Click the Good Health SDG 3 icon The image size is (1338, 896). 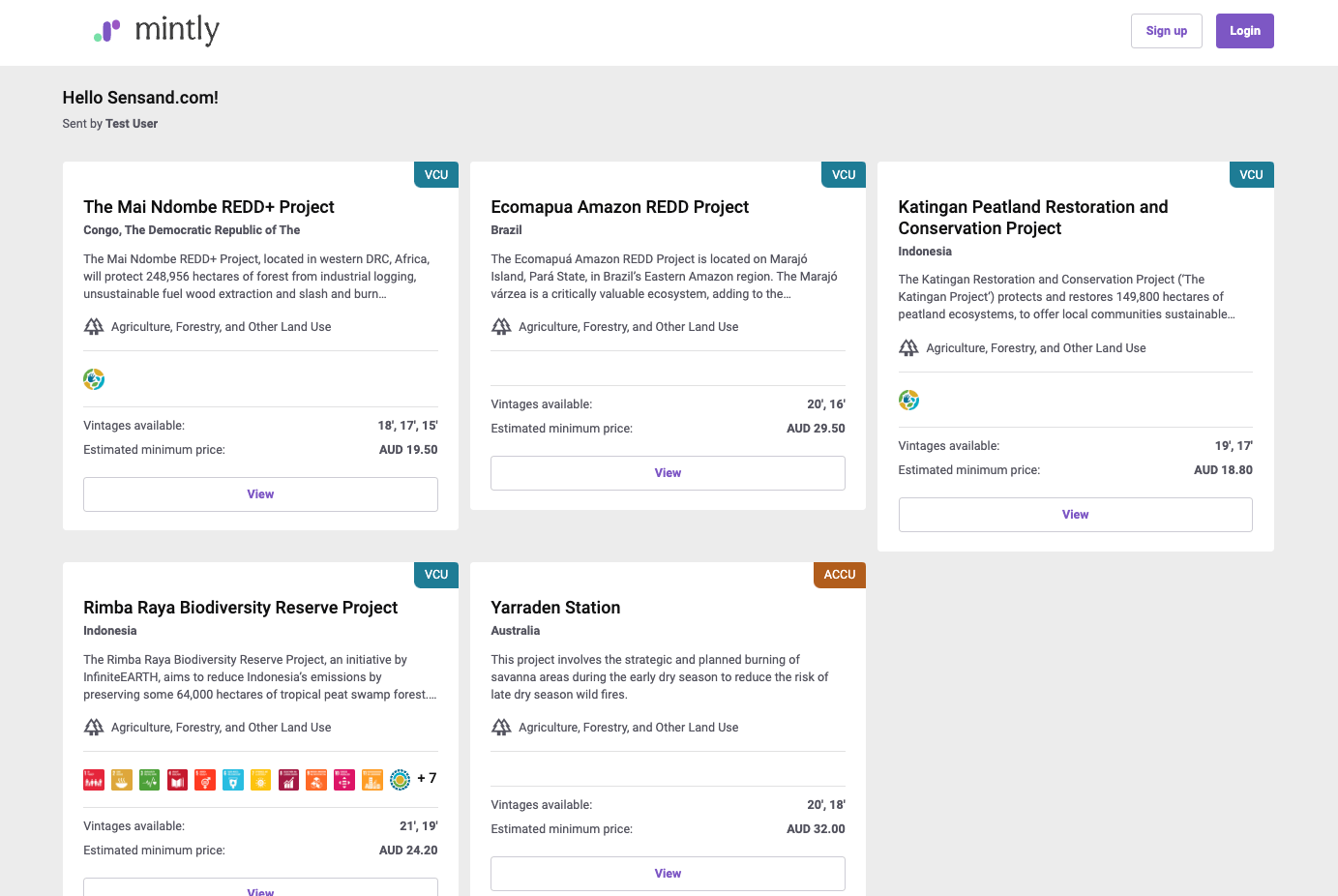pyautogui.click(x=149, y=780)
